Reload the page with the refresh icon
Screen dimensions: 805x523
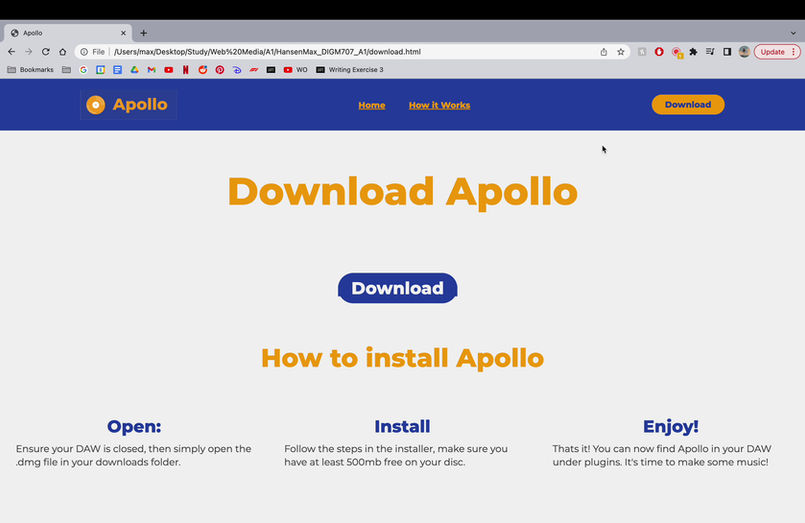[46, 52]
